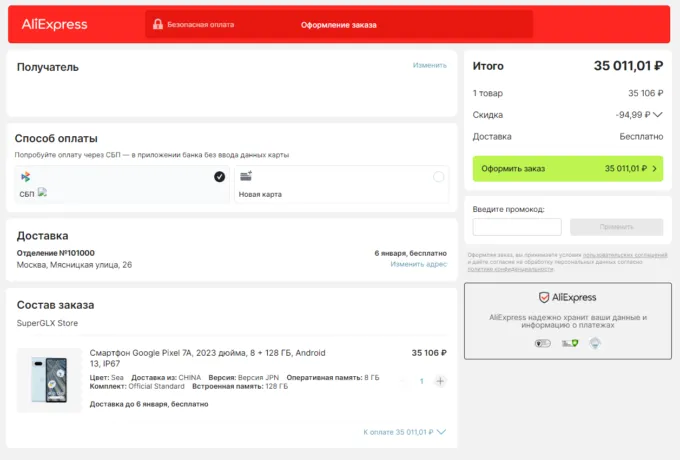Click the SBP payment logo icon
The height and width of the screenshot is (460, 680).
click(x=25, y=177)
